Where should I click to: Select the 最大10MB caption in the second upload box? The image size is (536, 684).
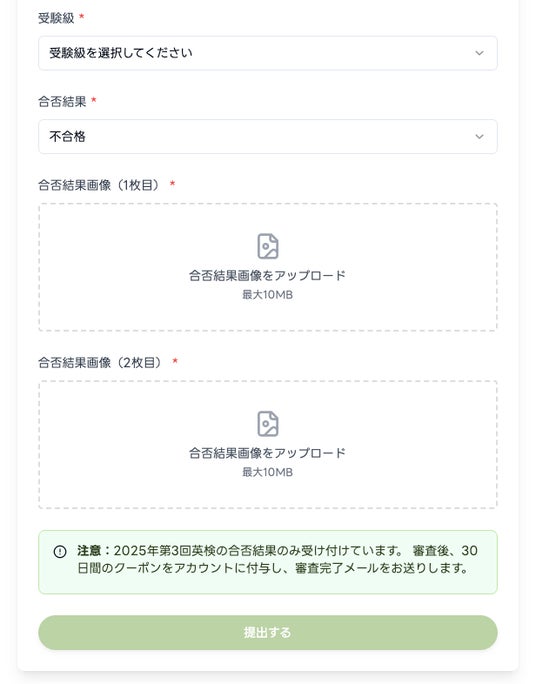pyautogui.click(x=267, y=472)
